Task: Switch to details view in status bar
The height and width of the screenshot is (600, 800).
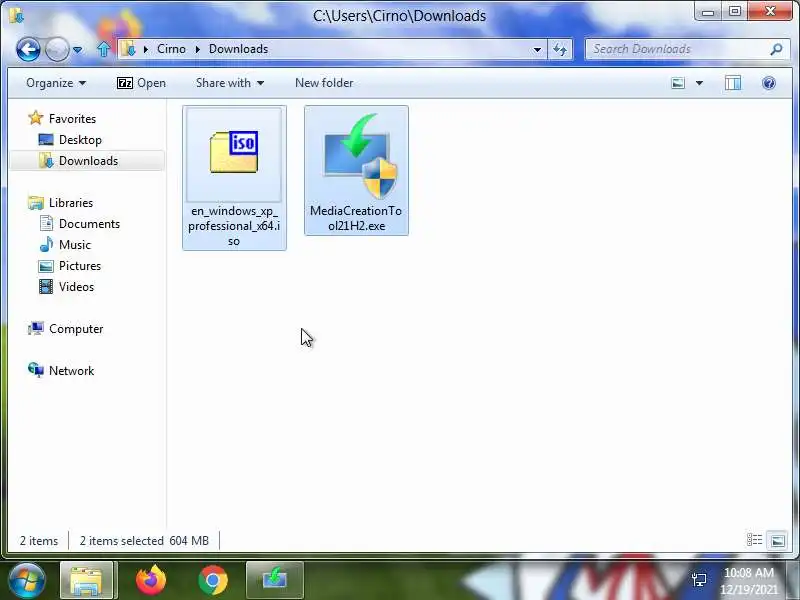Action: click(754, 540)
